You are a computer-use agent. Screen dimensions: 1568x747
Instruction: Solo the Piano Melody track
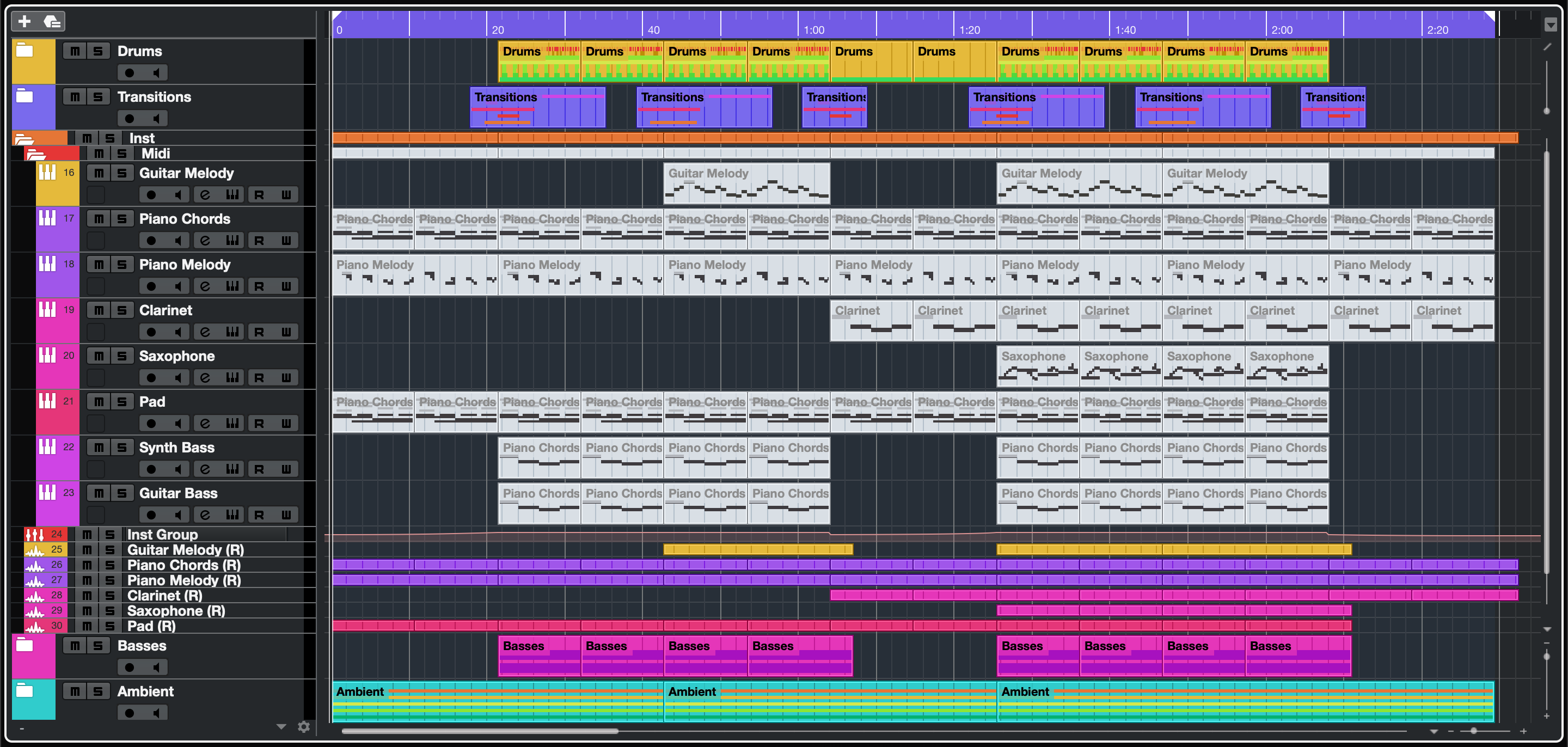tap(122, 264)
